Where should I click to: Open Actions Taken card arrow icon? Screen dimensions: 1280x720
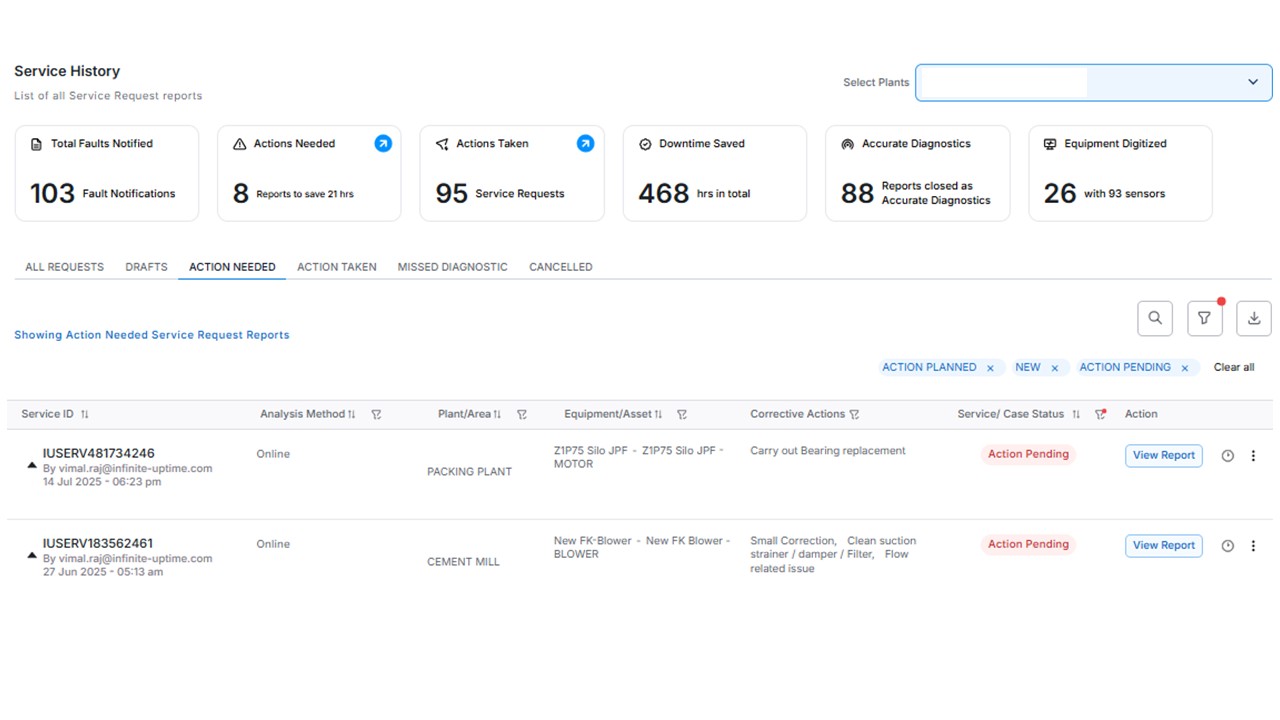585,144
